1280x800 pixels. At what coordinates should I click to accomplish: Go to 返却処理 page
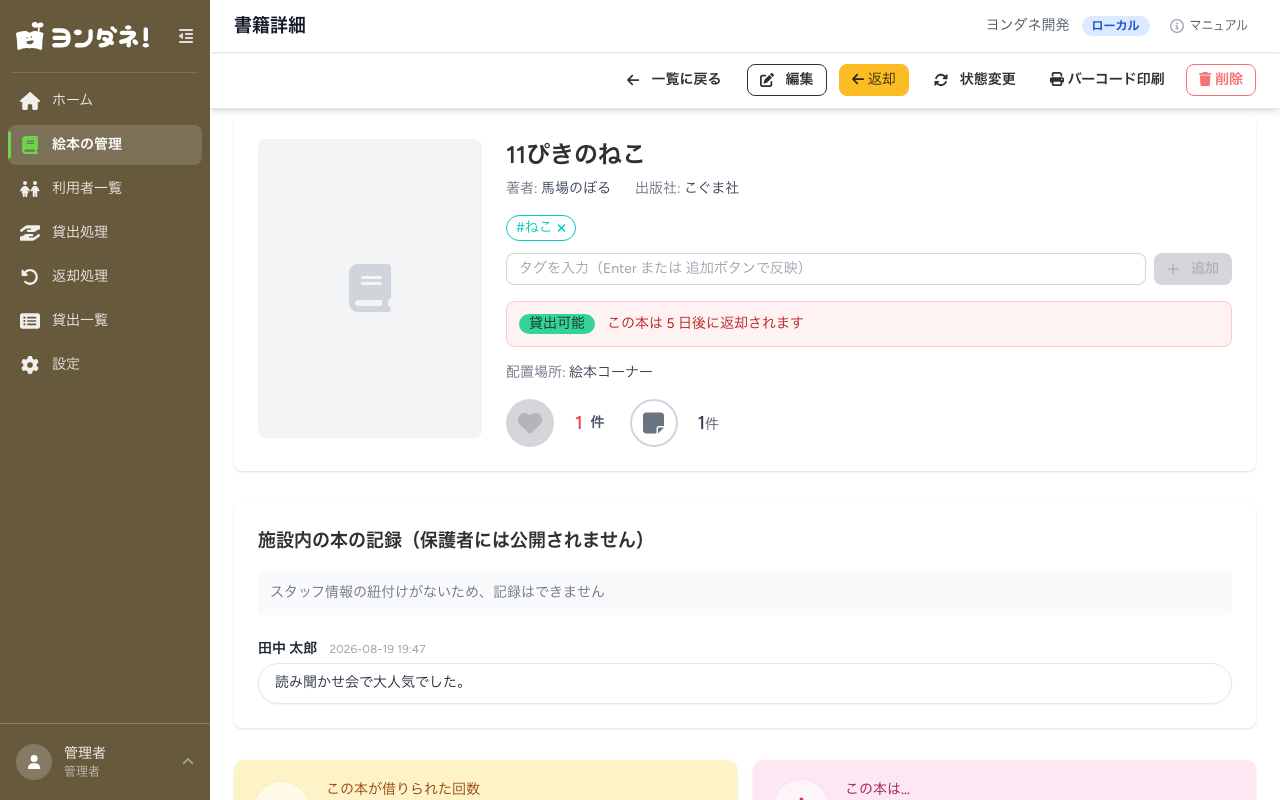(105, 276)
